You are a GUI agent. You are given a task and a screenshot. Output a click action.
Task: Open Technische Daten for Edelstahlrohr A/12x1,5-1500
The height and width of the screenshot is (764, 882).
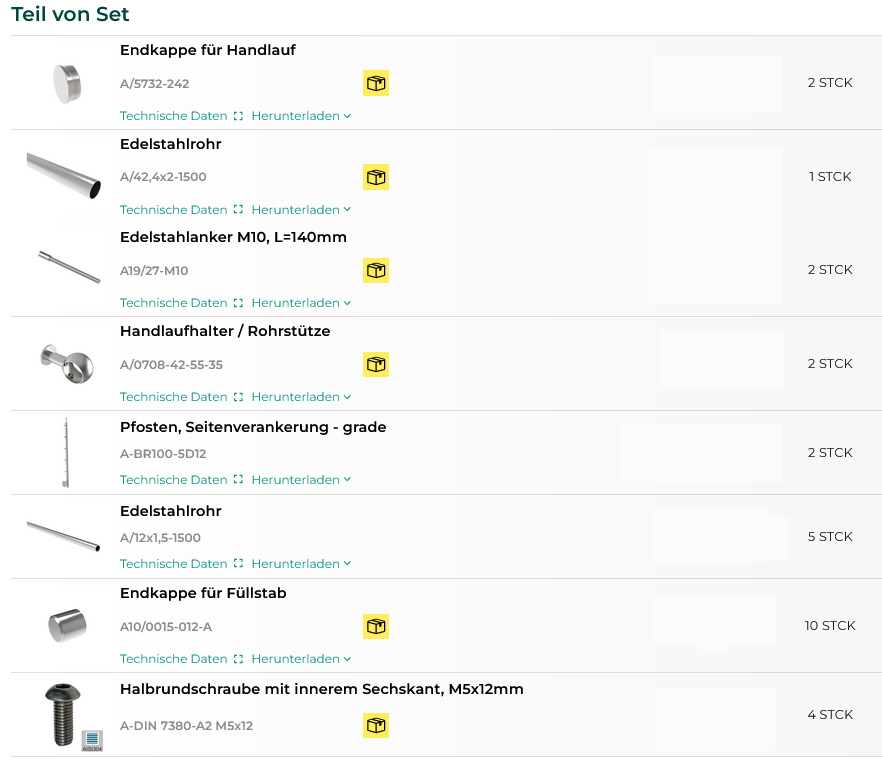tap(174, 564)
